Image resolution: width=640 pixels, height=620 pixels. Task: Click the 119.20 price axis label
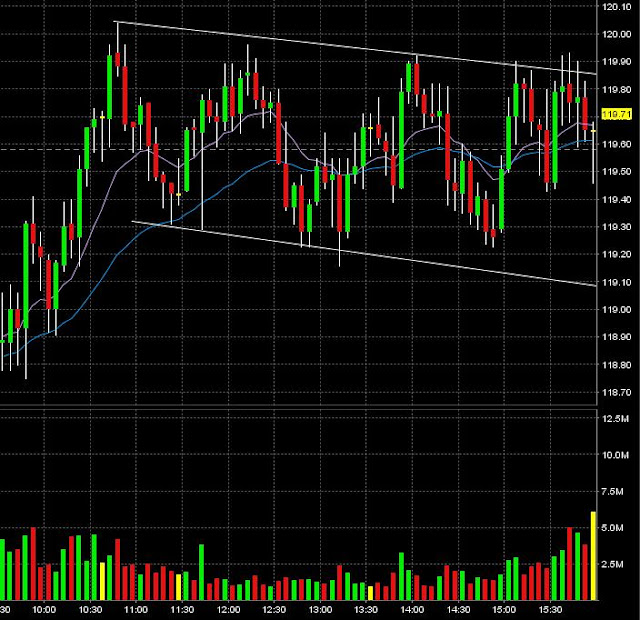click(616, 254)
